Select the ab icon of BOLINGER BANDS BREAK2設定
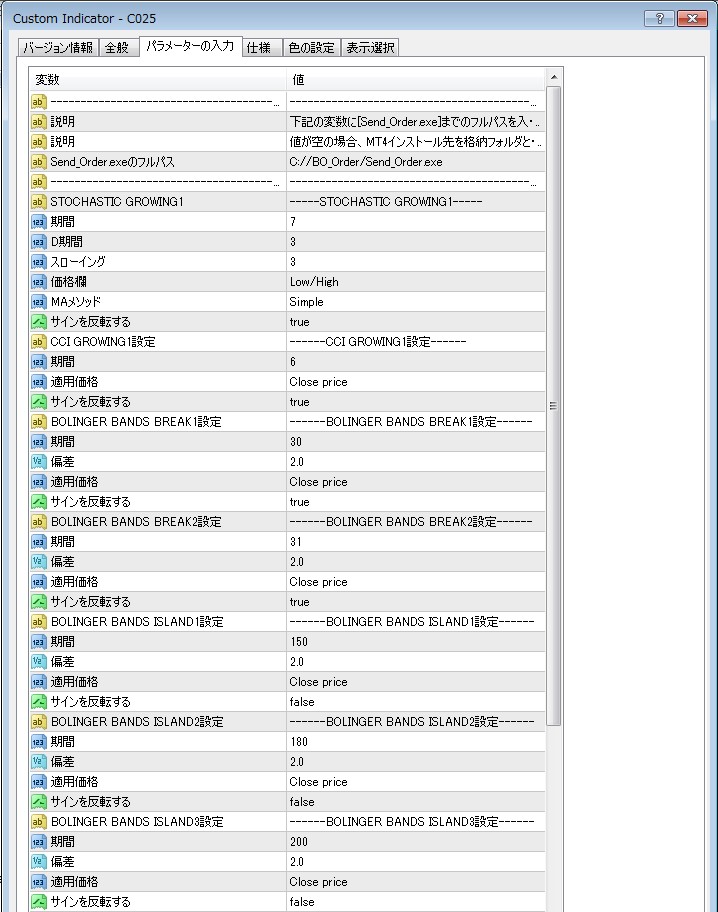 38,522
